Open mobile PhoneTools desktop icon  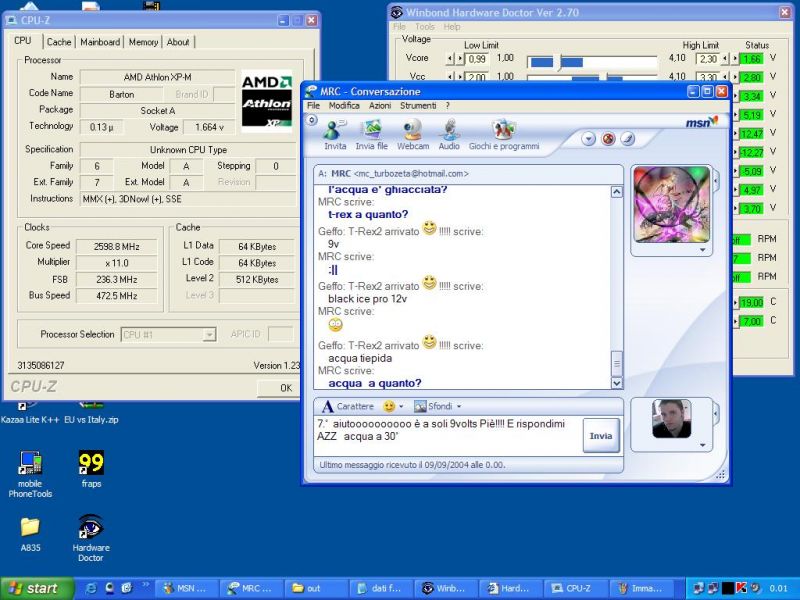[x=30, y=474]
